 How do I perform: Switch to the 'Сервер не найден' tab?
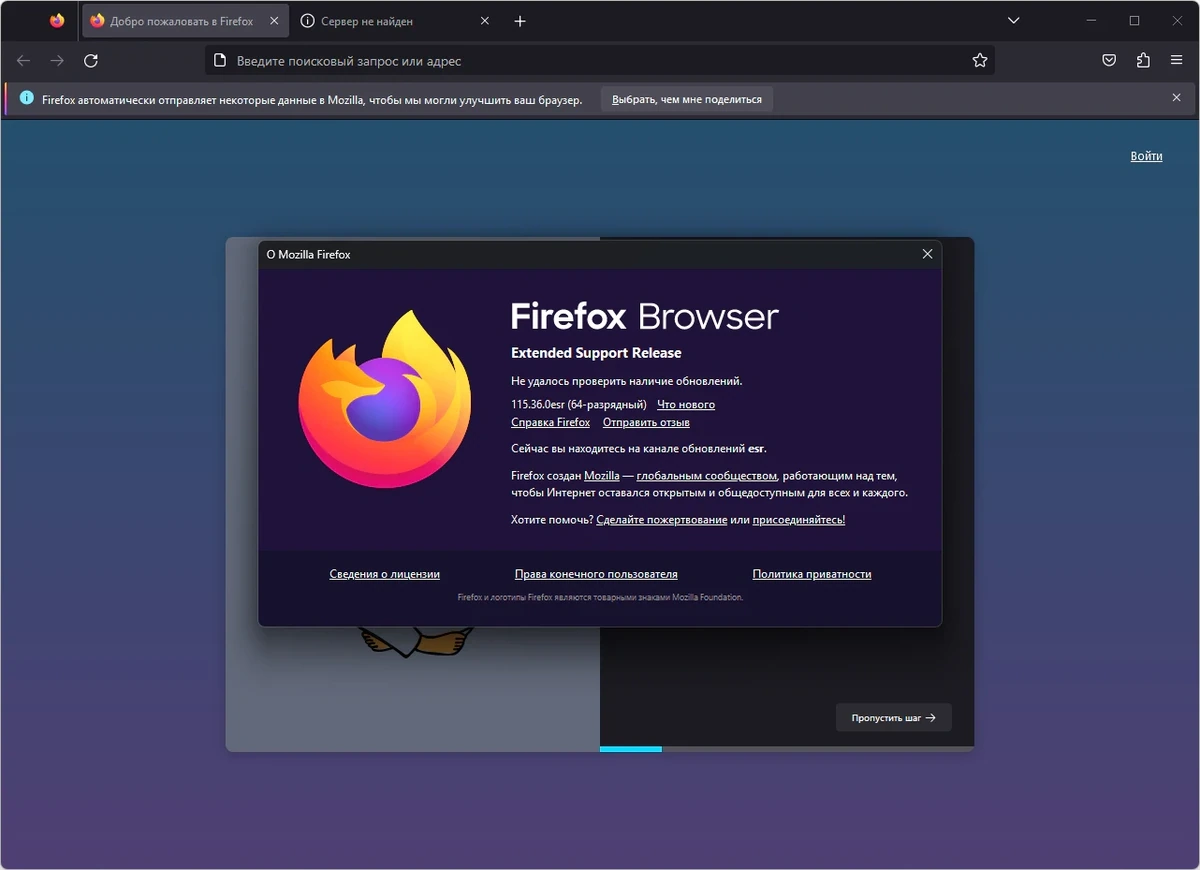coord(397,21)
